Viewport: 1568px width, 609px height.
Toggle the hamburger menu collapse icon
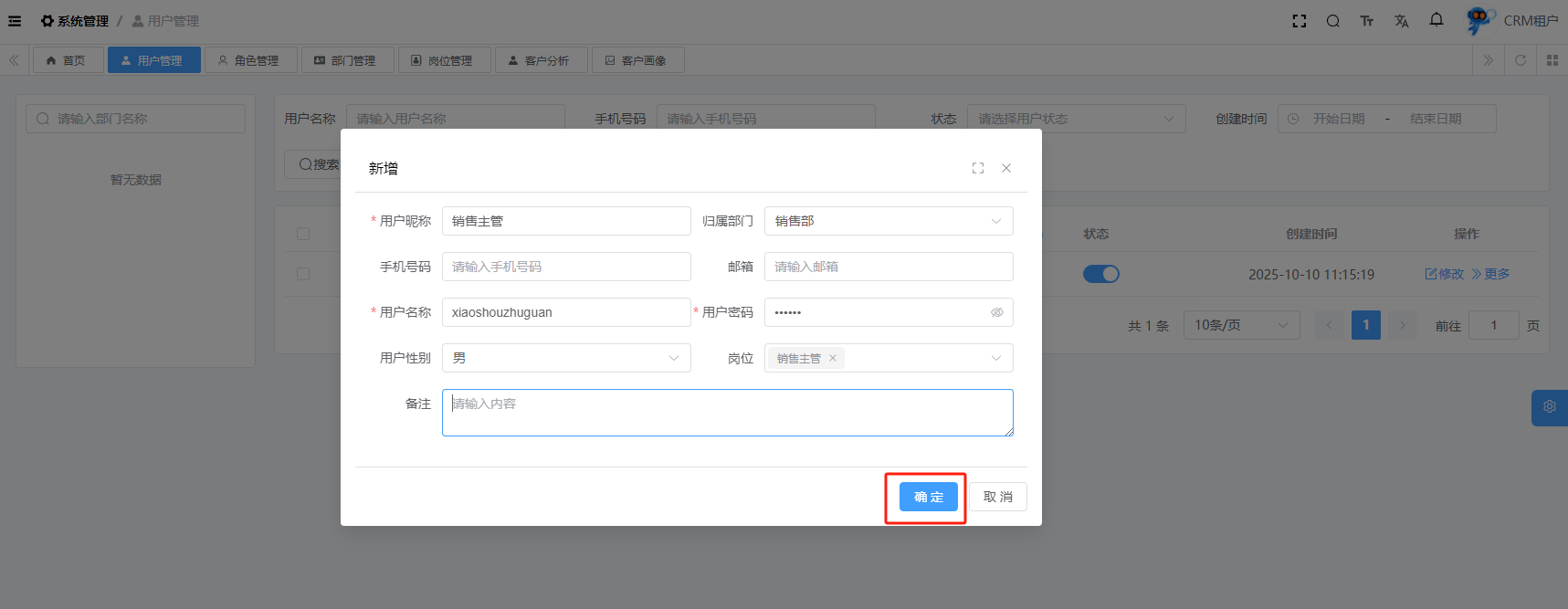click(15, 21)
